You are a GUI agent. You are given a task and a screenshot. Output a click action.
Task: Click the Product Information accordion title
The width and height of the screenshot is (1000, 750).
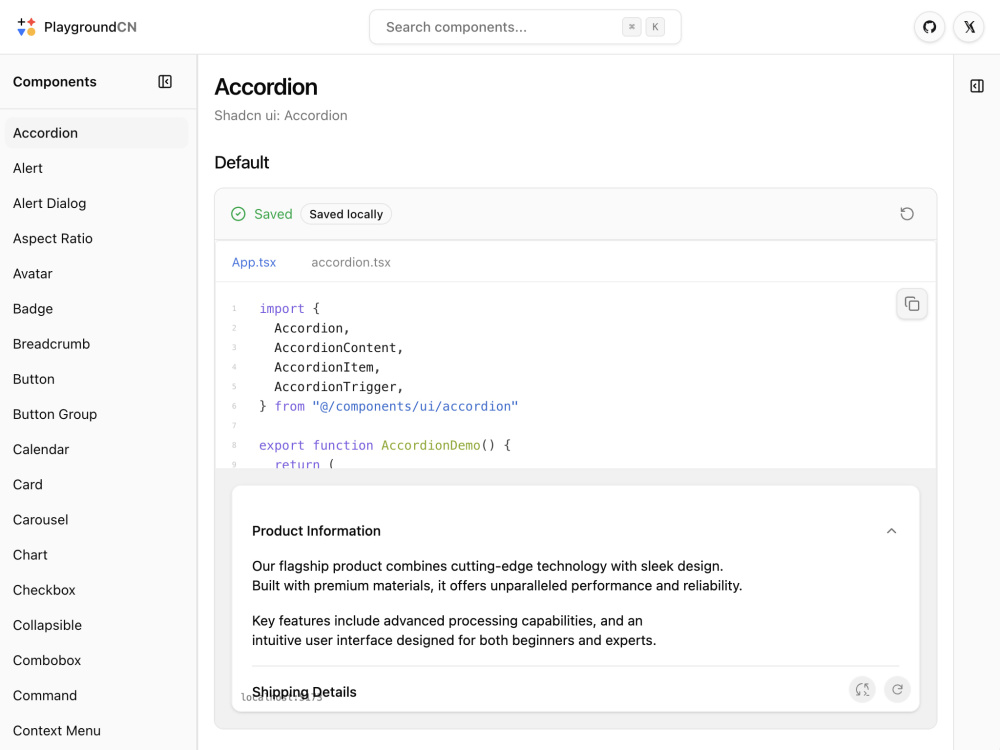[316, 531]
